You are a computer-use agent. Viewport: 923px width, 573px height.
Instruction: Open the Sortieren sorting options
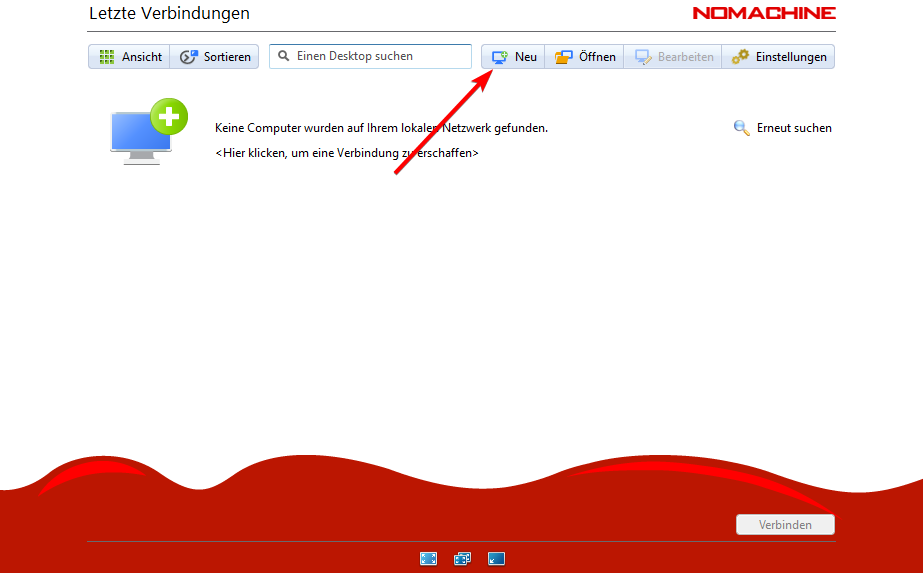click(215, 57)
